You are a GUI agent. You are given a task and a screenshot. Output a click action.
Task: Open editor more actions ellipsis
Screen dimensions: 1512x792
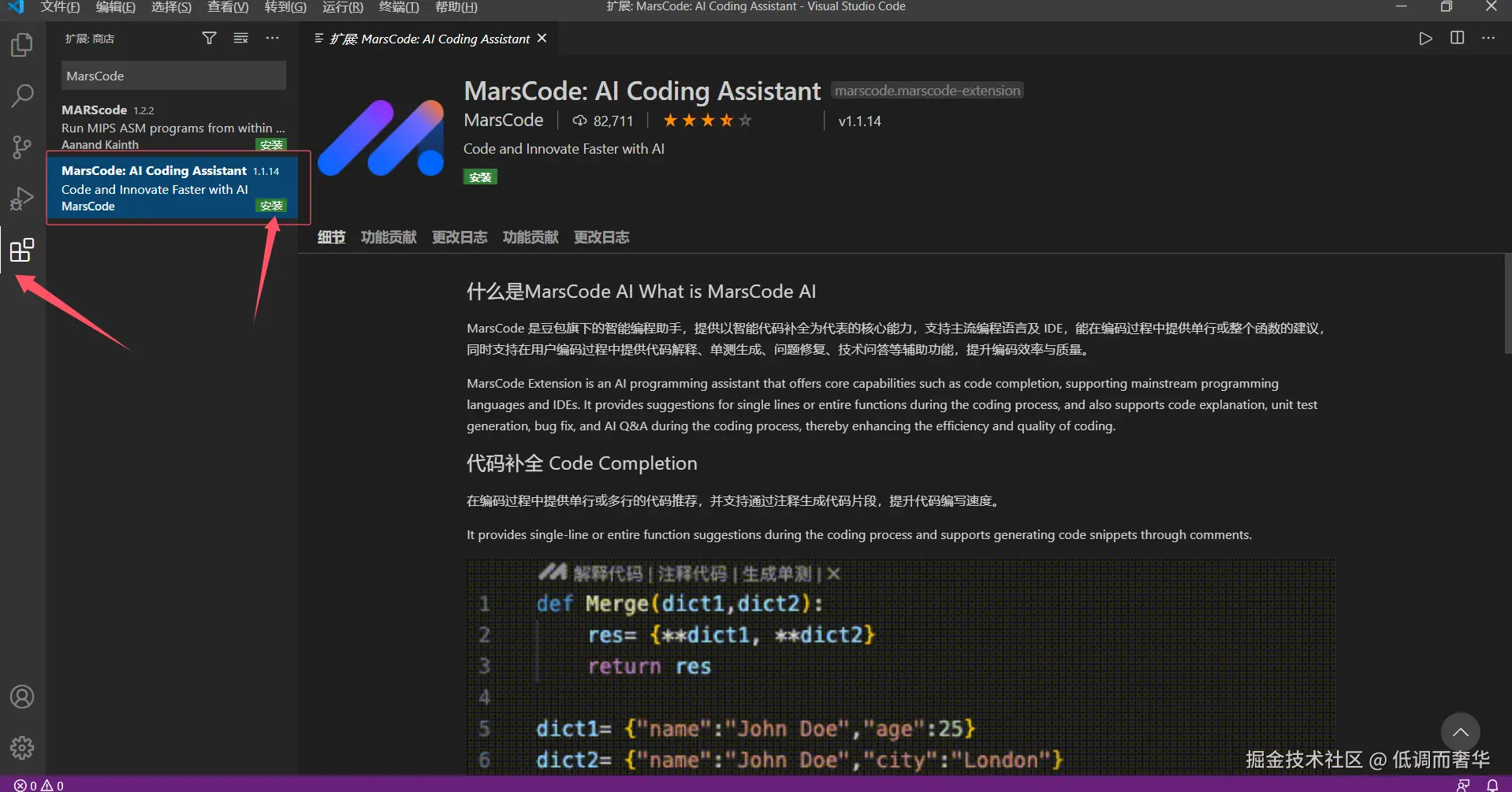[x=1488, y=38]
